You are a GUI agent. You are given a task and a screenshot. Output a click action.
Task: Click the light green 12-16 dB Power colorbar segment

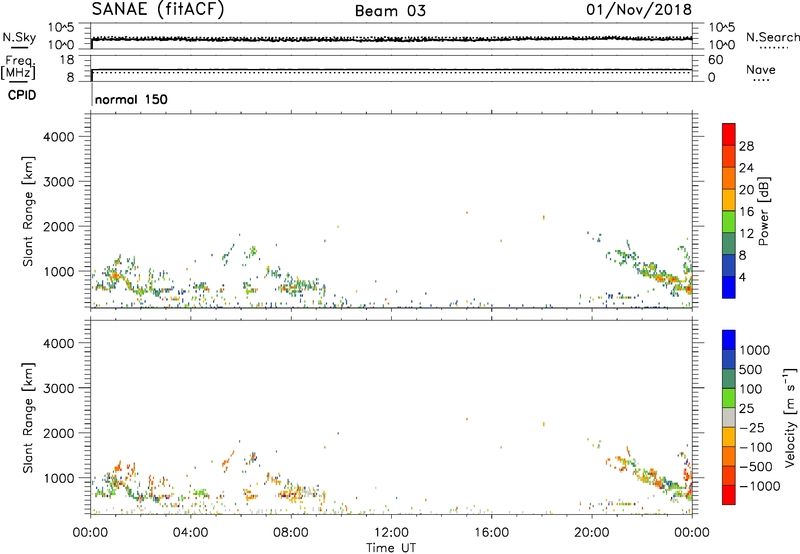[x=729, y=222]
